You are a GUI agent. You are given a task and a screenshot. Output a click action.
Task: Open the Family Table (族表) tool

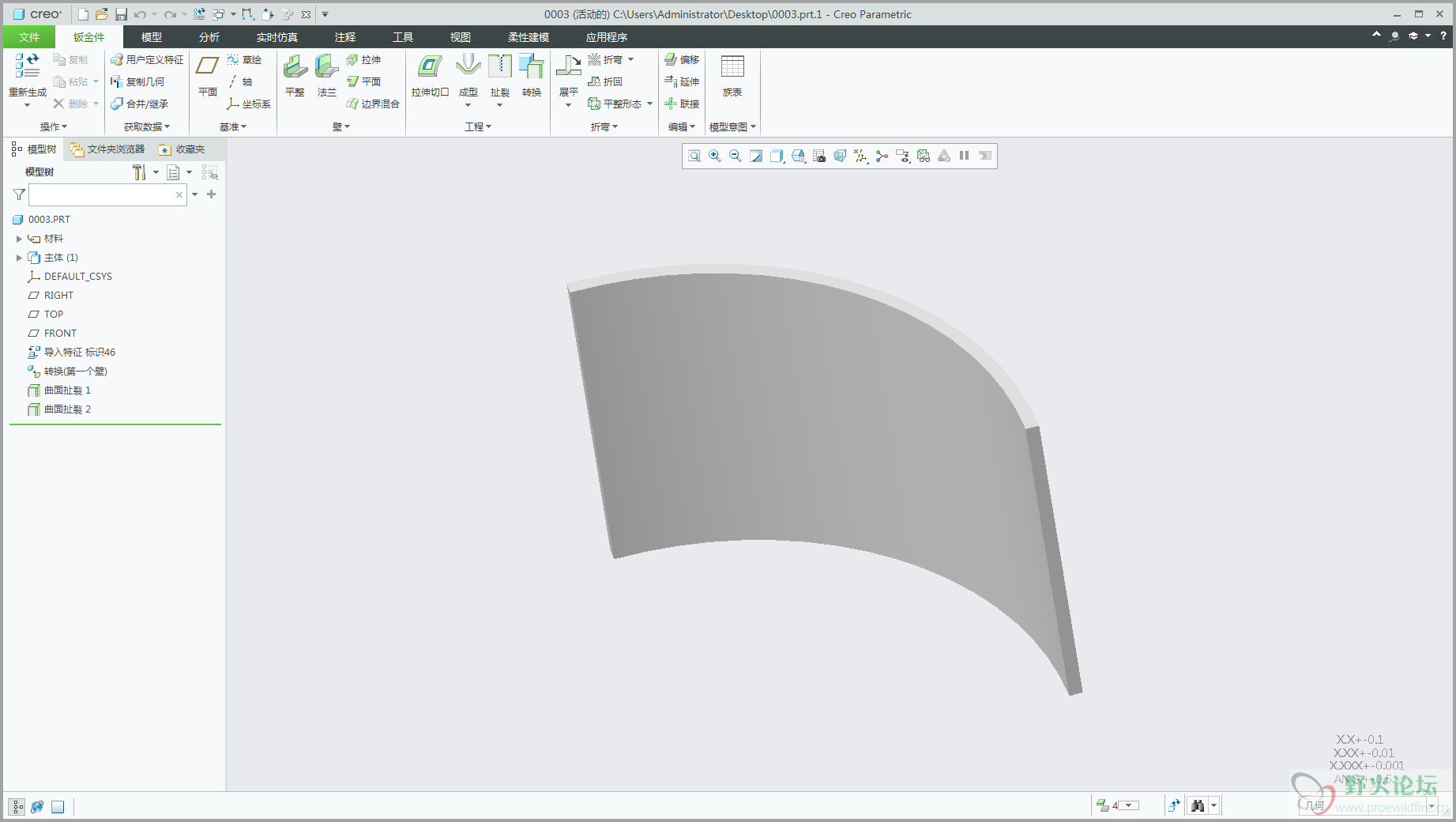pyautogui.click(x=732, y=76)
